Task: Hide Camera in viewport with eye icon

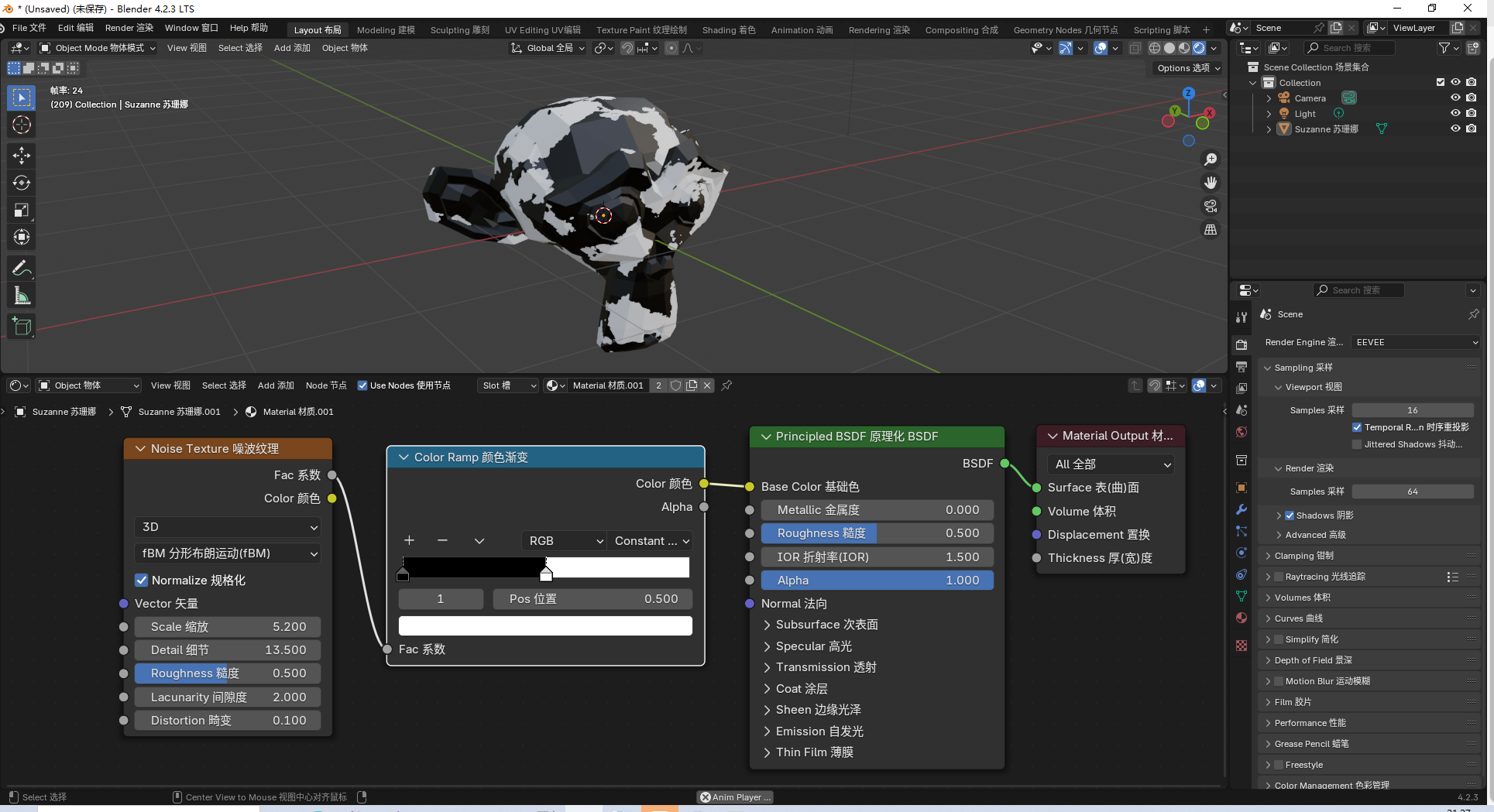Action: tap(1455, 98)
